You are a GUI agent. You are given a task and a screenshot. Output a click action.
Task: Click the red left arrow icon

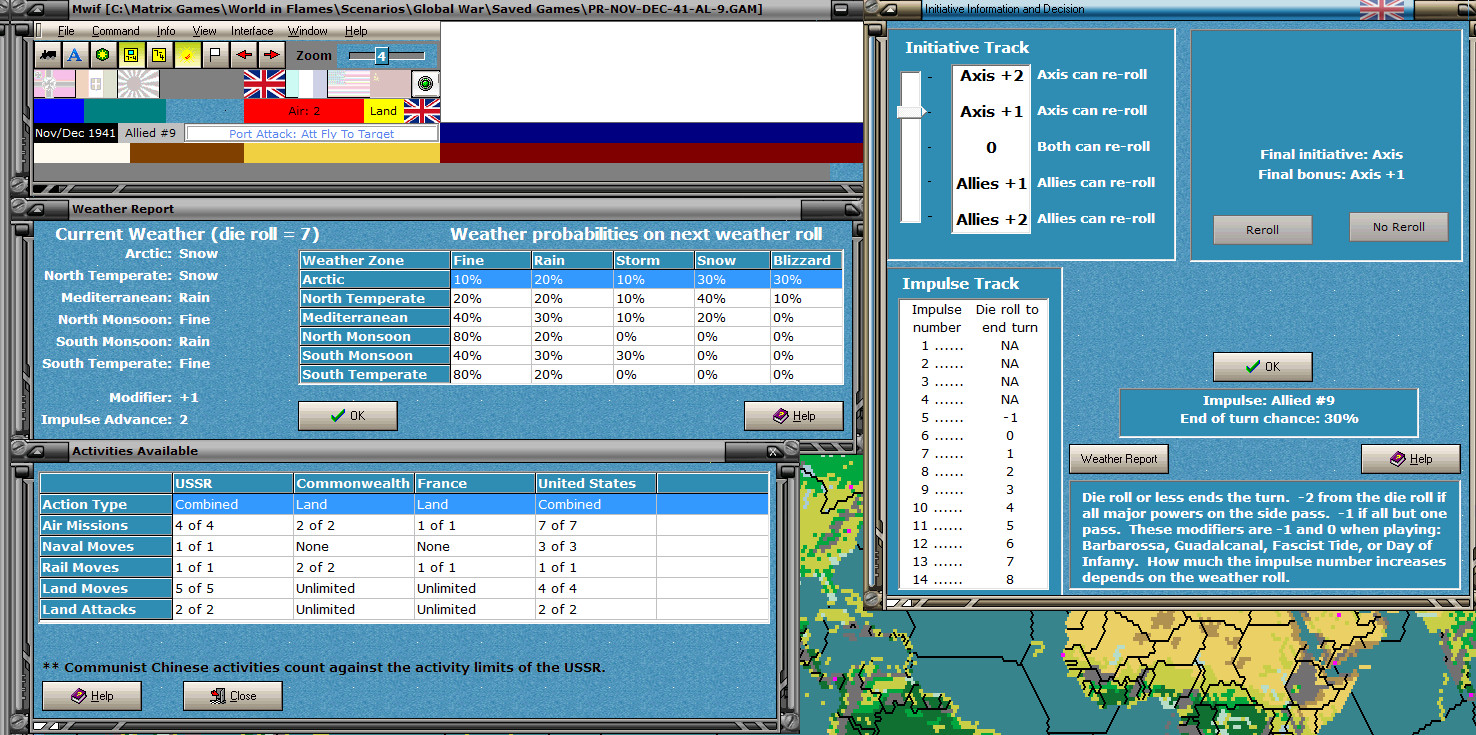[x=243, y=55]
